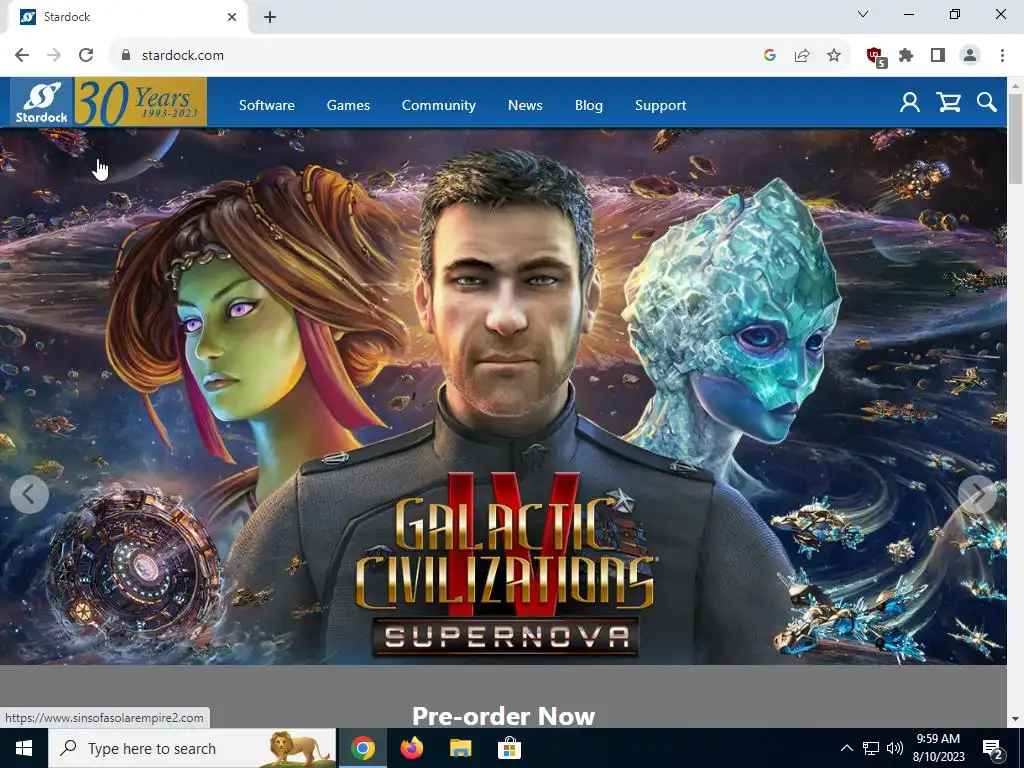Click scrollbar down arrow
Image resolution: width=1024 pixels, height=768 pixels.
[1016, 719]
